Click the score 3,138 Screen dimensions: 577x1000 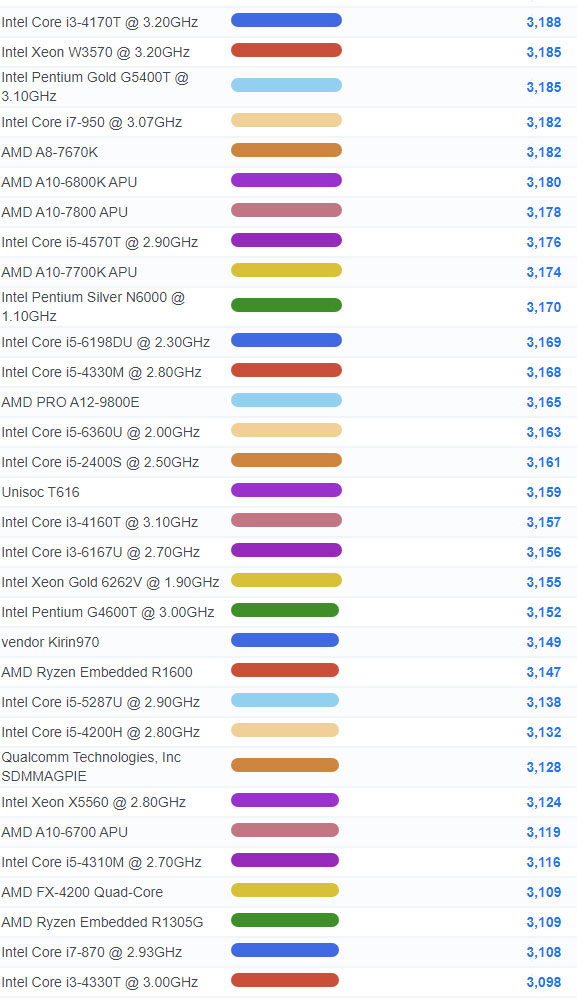[544, 702]
